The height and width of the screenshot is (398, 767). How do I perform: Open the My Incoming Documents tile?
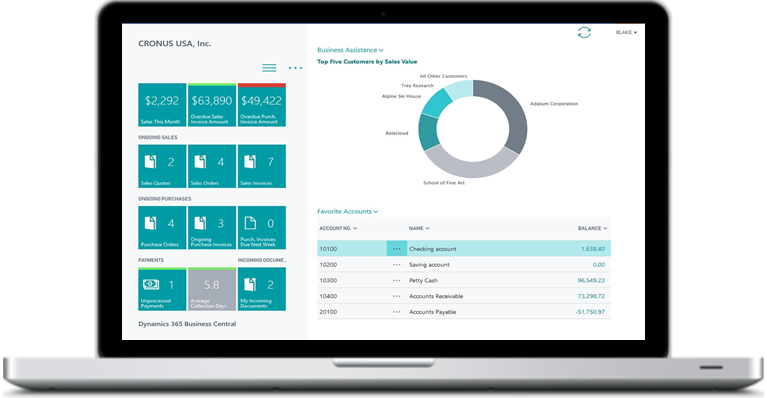coord(262,289)
